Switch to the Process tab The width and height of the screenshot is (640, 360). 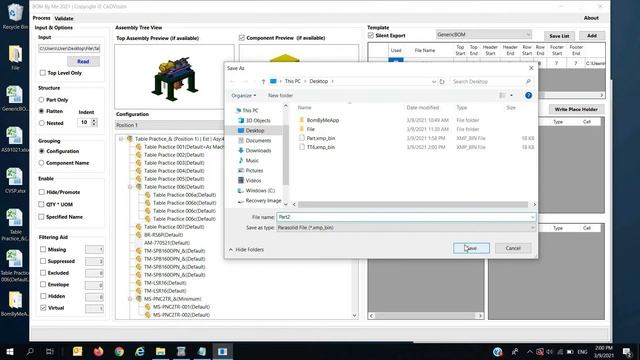click(41, 18)
